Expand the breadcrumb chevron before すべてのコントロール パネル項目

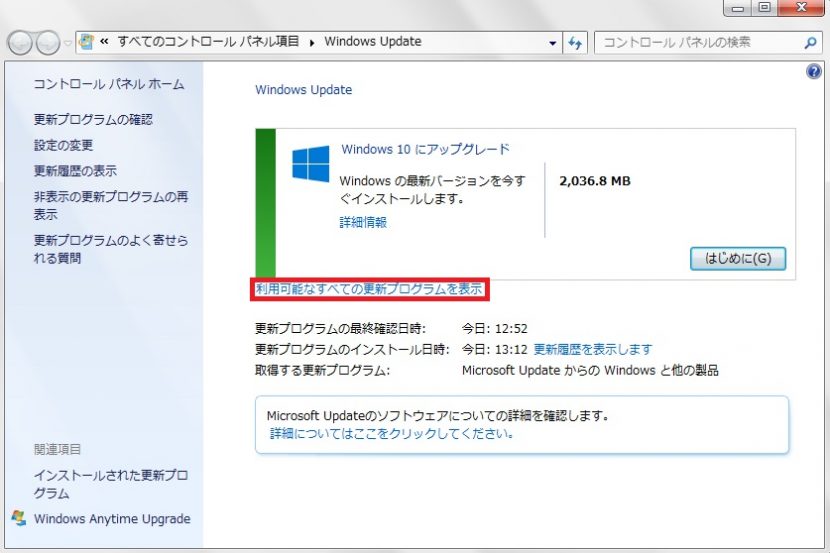click(104, 41)
